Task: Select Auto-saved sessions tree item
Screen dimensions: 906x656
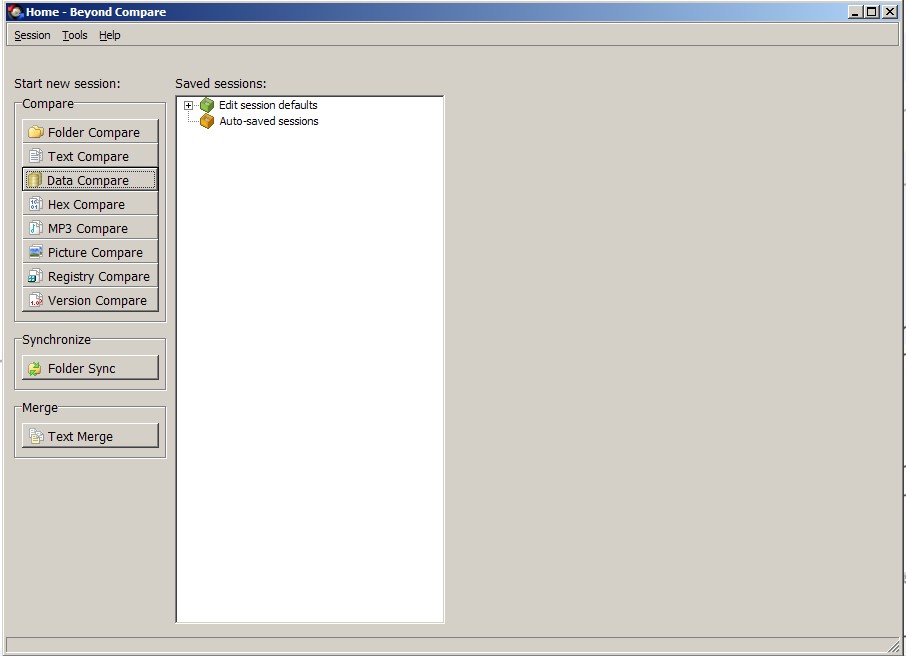Action: pos(268,121)
